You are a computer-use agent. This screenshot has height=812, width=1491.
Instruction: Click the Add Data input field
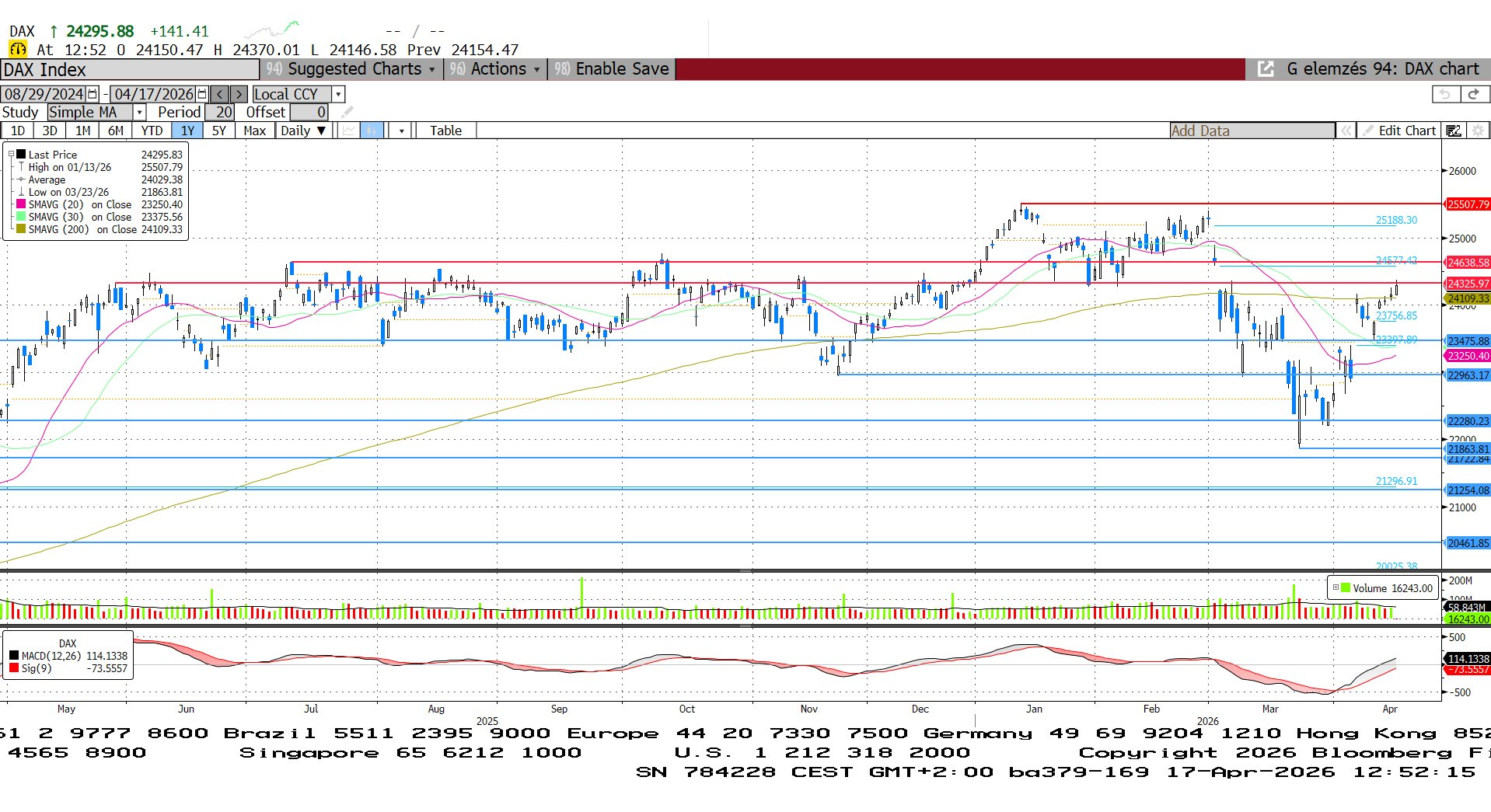click(1252, 131)
